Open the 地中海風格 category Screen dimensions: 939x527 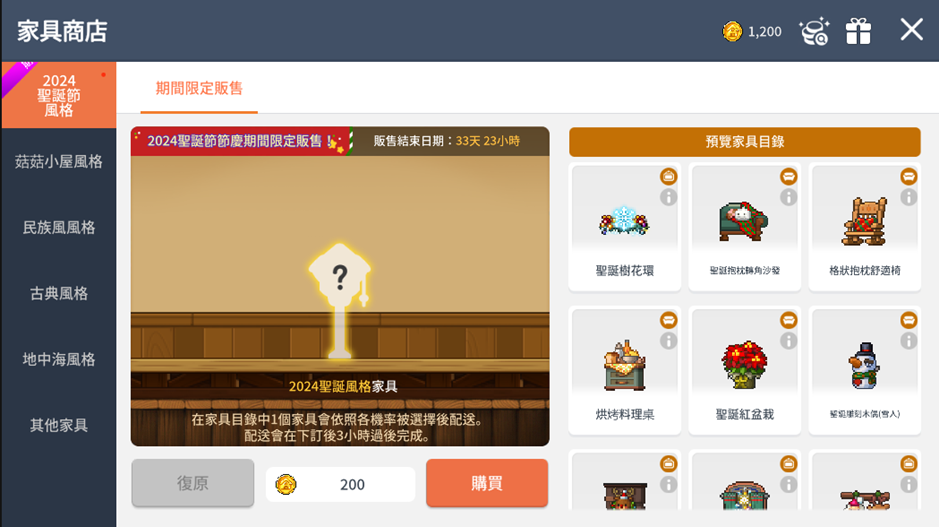59,359
